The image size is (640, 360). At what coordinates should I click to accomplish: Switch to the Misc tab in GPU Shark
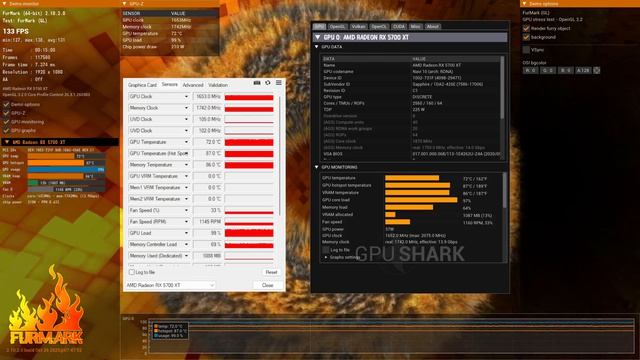(416, 27)
